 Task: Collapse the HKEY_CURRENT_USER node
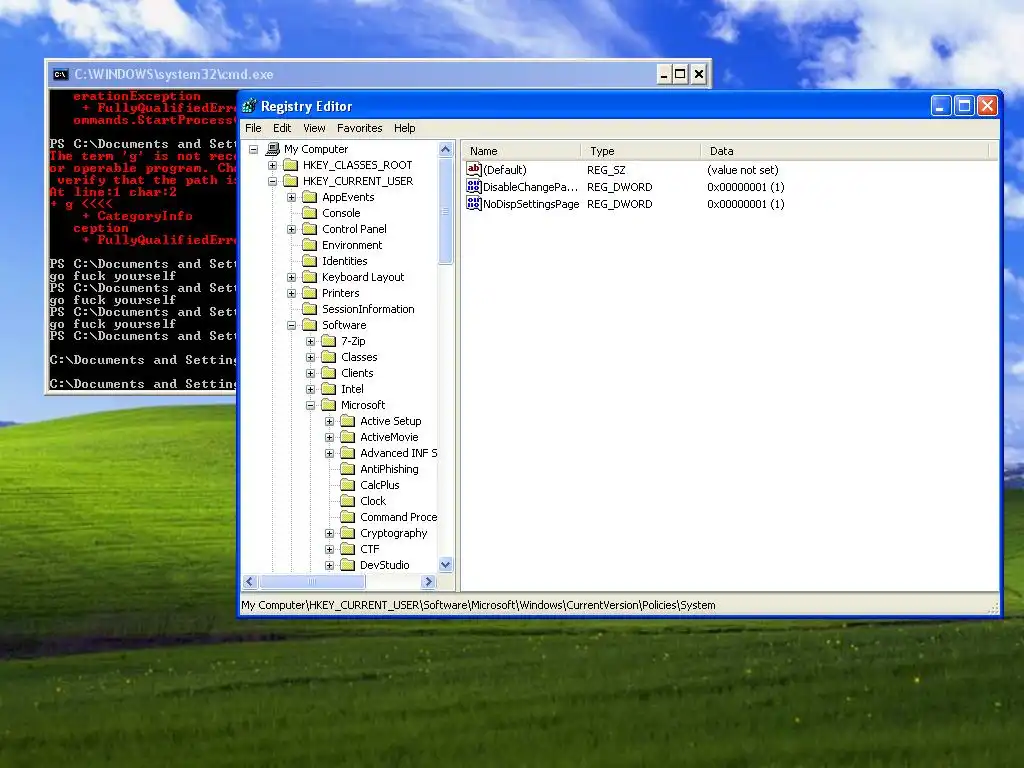272,182
